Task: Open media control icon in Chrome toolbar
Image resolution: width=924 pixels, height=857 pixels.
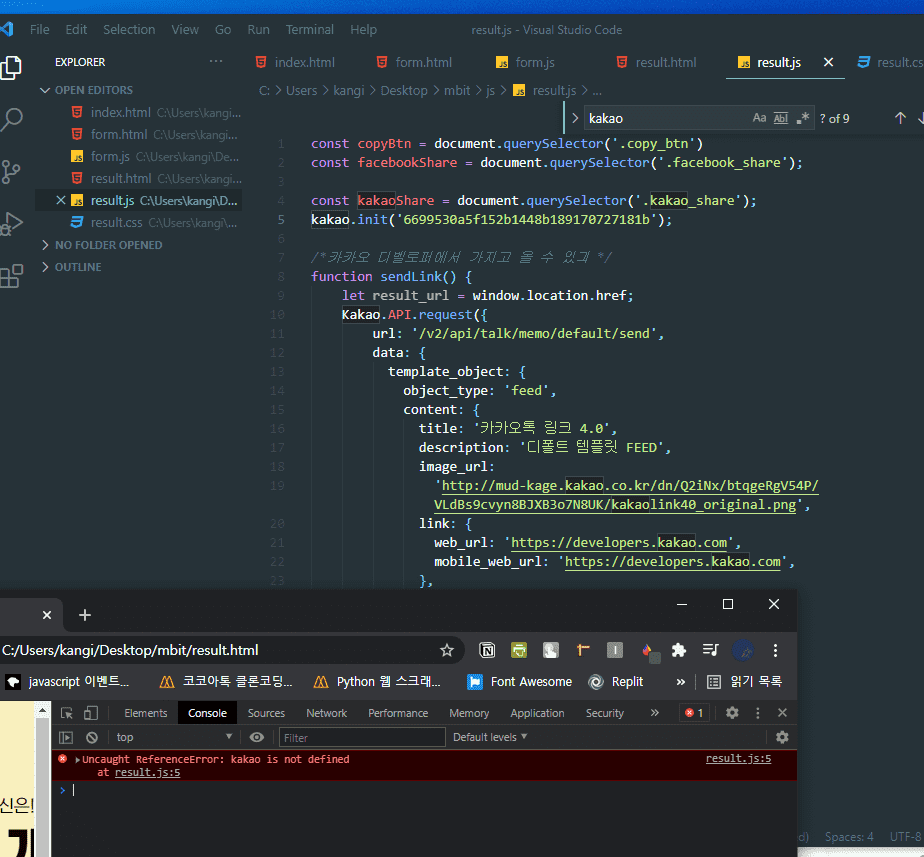Action: point(711,650)
